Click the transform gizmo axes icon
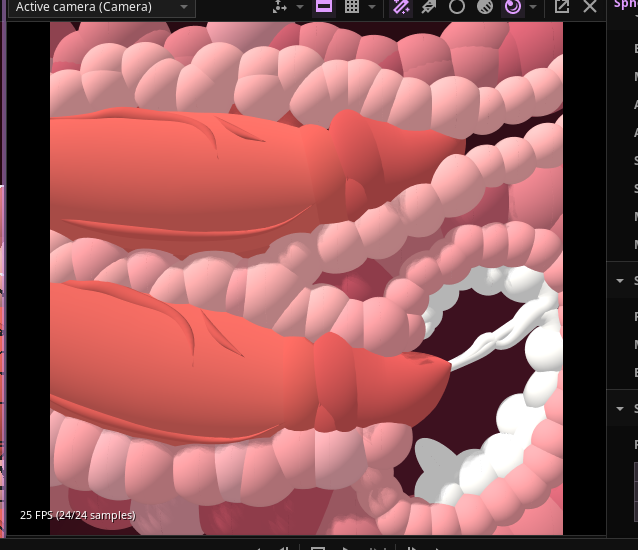 (x=280, y=7)
